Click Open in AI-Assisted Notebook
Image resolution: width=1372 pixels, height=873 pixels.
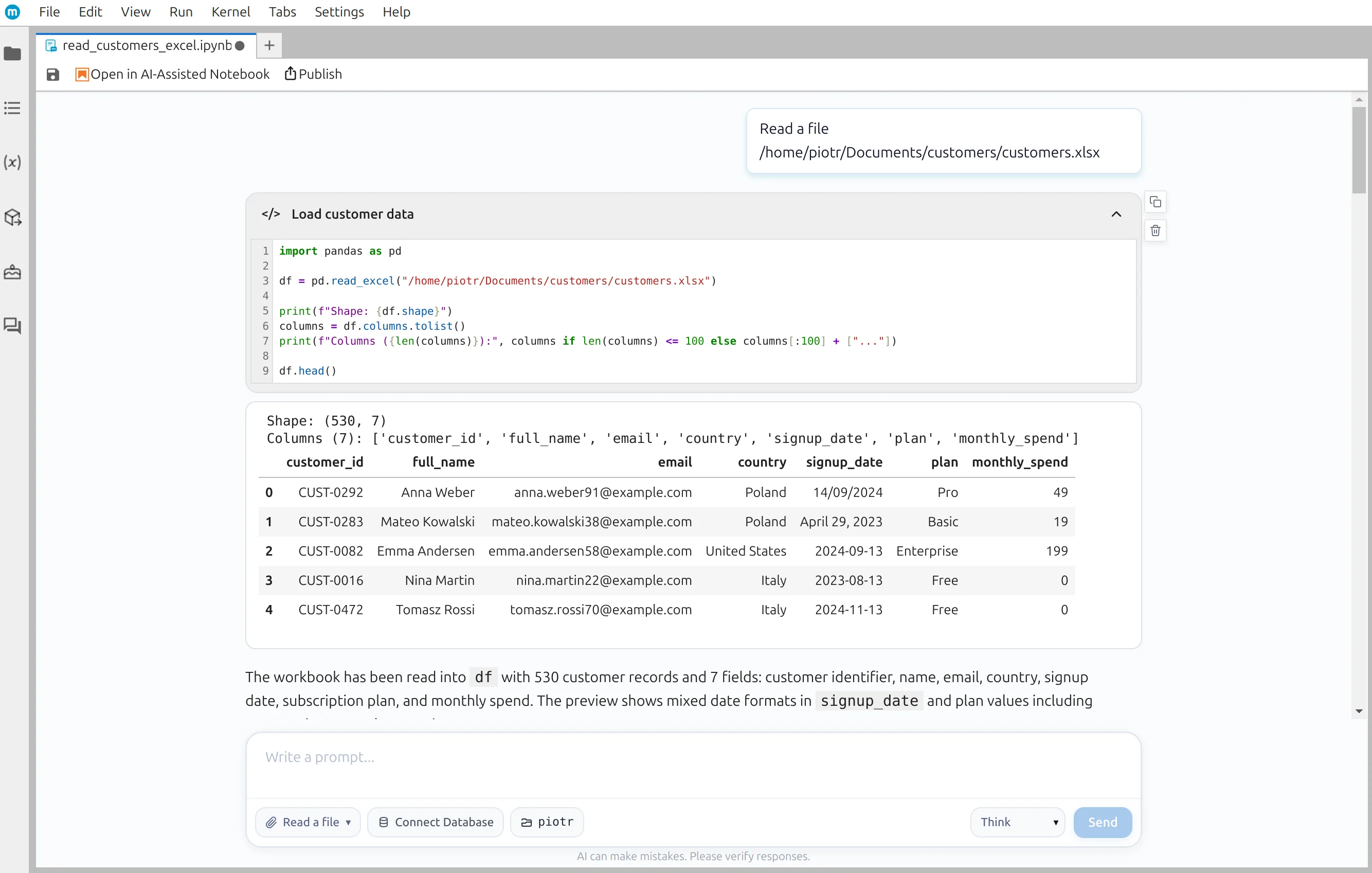pyautogui.click(x=173, y=74)
